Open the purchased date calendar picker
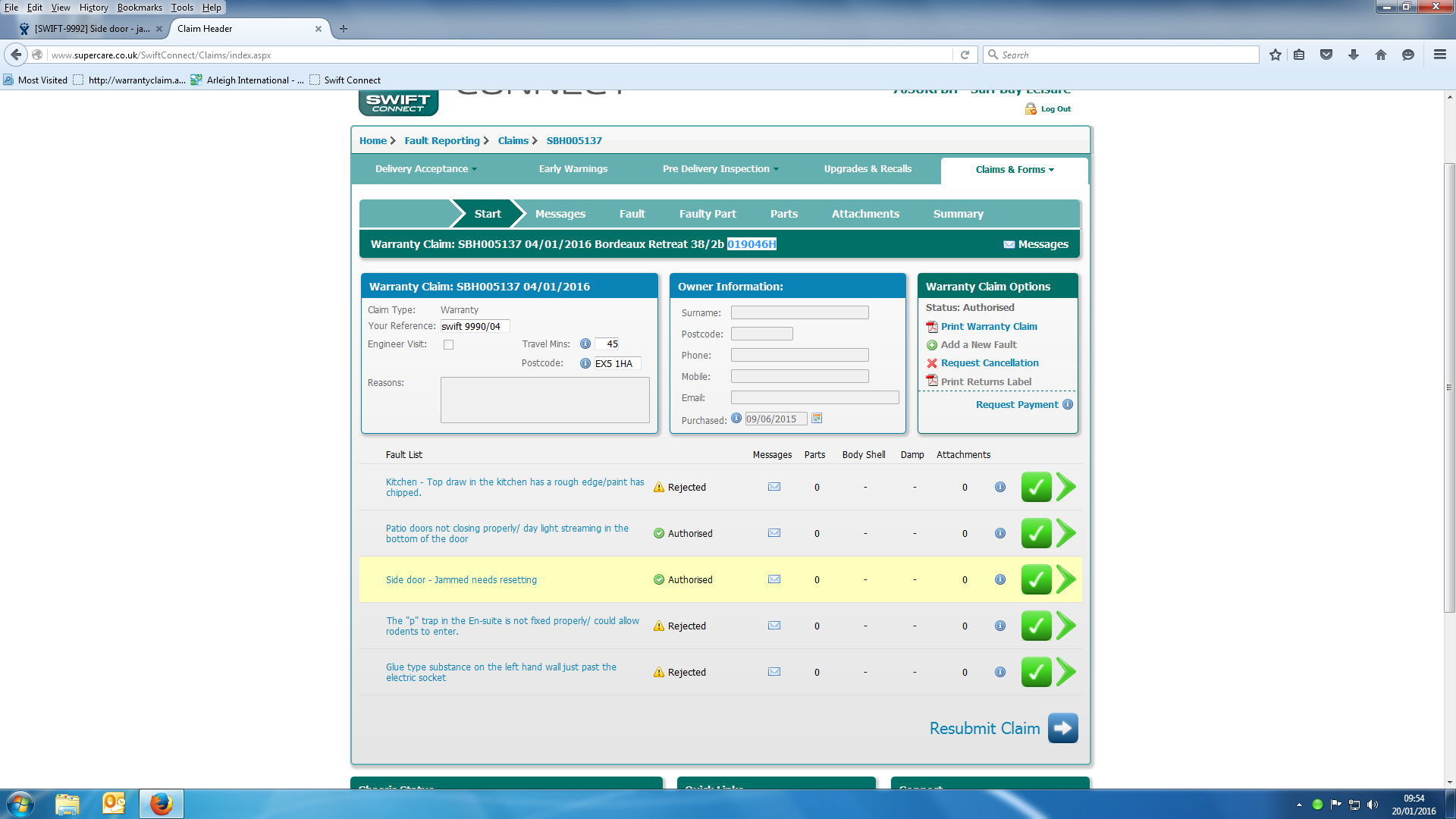Screen dimensions: 1456x819 pos(817,419)
